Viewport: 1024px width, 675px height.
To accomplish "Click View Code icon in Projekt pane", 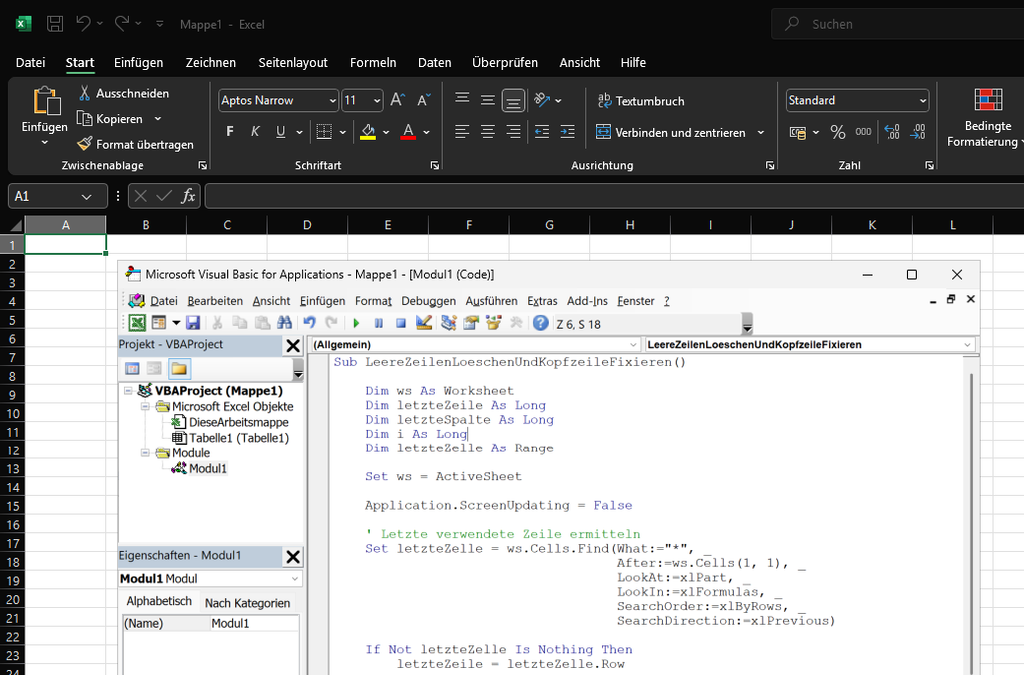I will click(x=132, y=369).
